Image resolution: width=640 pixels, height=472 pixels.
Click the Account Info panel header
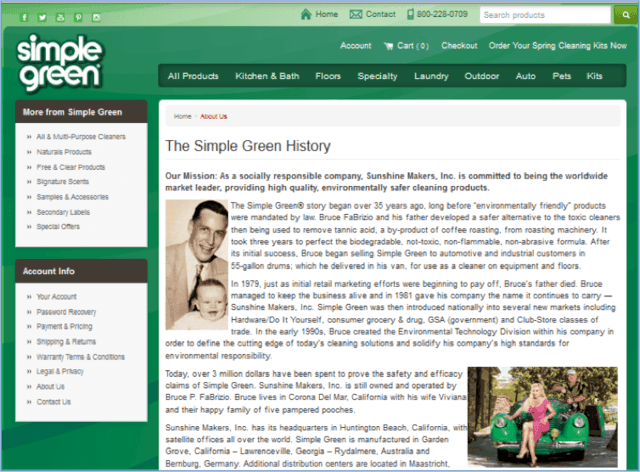(x=81, y=271)
